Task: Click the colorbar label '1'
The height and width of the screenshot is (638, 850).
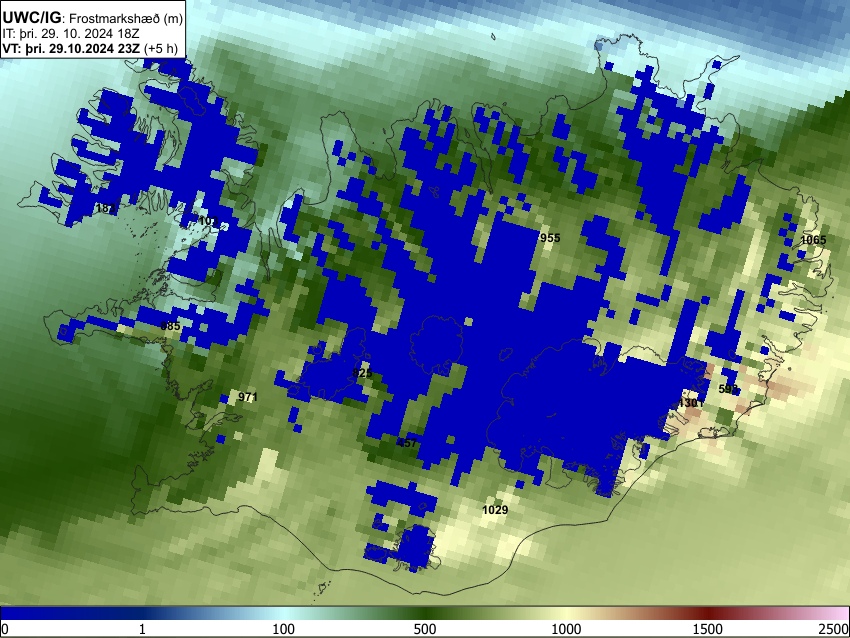Action: [x=142, y=629]
